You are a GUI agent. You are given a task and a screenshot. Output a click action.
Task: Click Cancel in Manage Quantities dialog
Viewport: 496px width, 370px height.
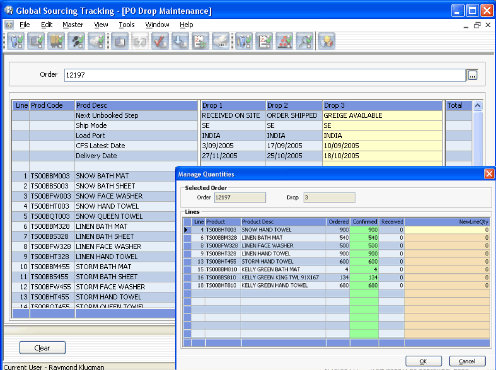[x=467, y=361]
